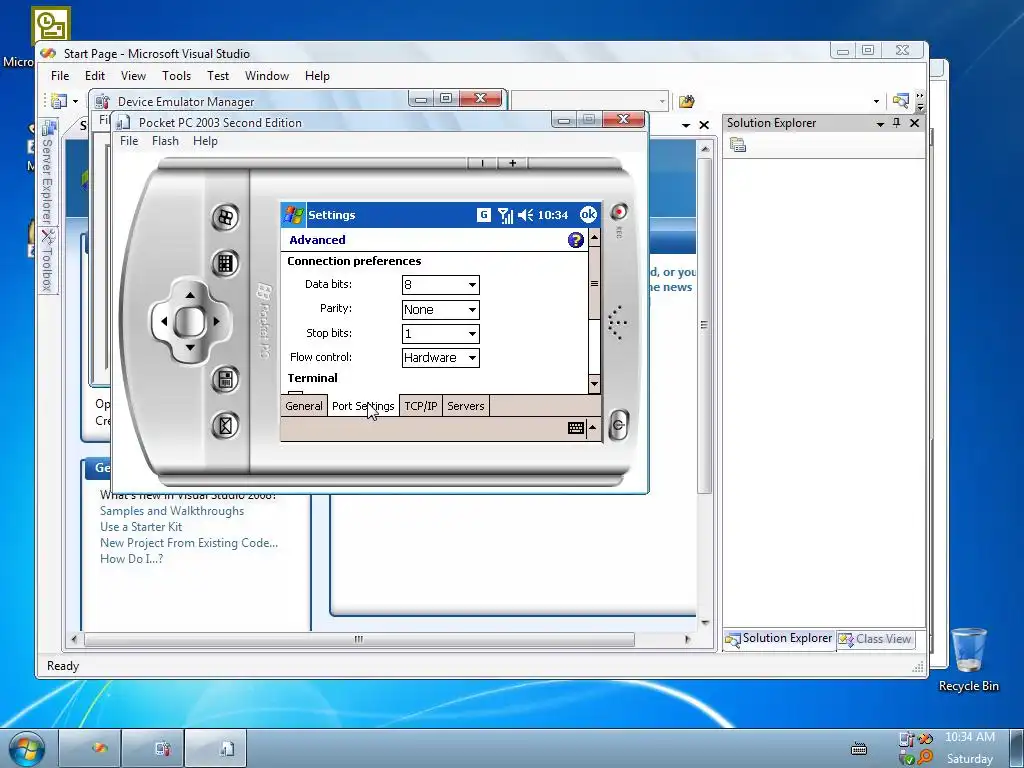1024x768 pixels.
Task: Click the open folder icon in Visual Studio toolbar
Action: pos(686,101)
